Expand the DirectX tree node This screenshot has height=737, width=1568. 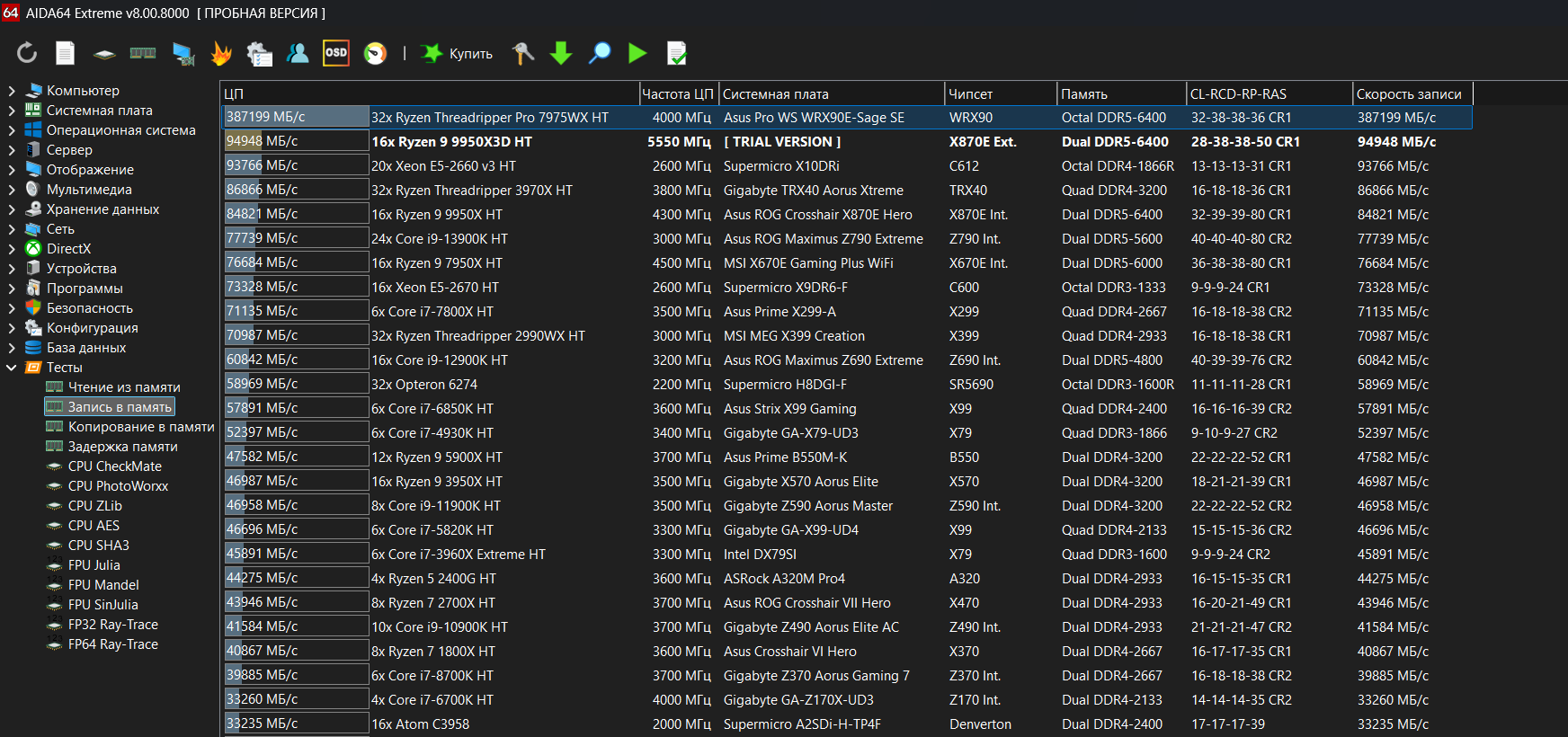pyautogui.click(x=12, y=249)
